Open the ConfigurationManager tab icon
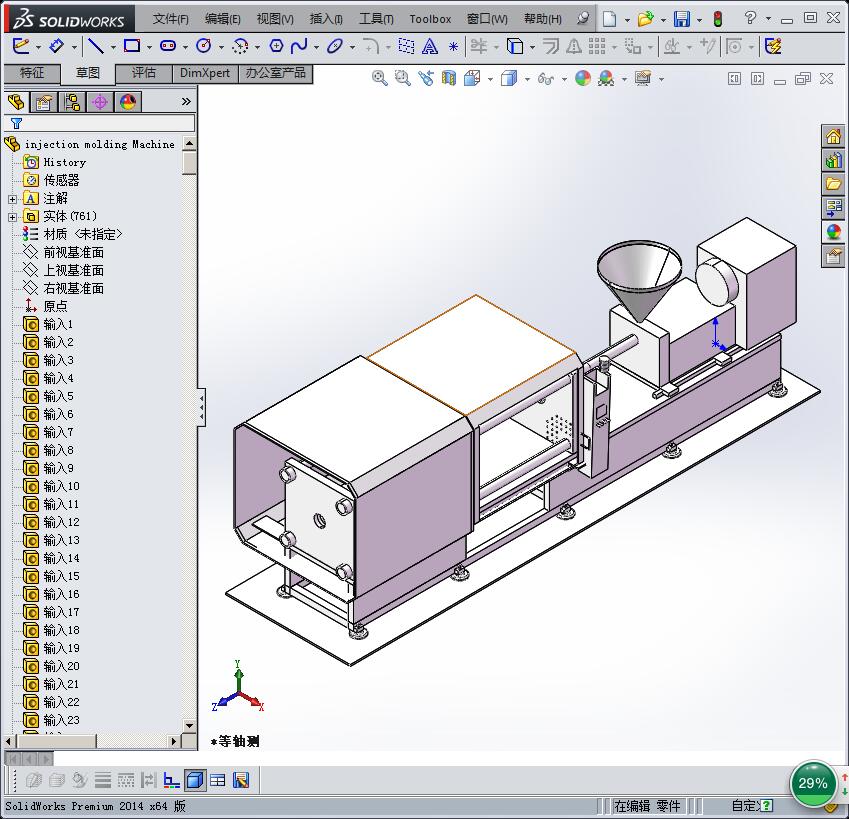 pyautogui.click(x=71, y=101)
